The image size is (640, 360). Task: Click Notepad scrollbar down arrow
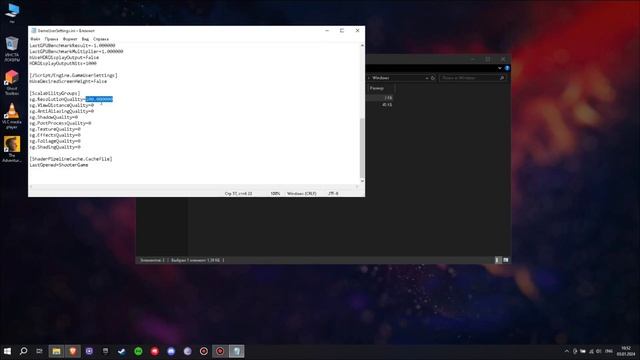coord(362,181)
